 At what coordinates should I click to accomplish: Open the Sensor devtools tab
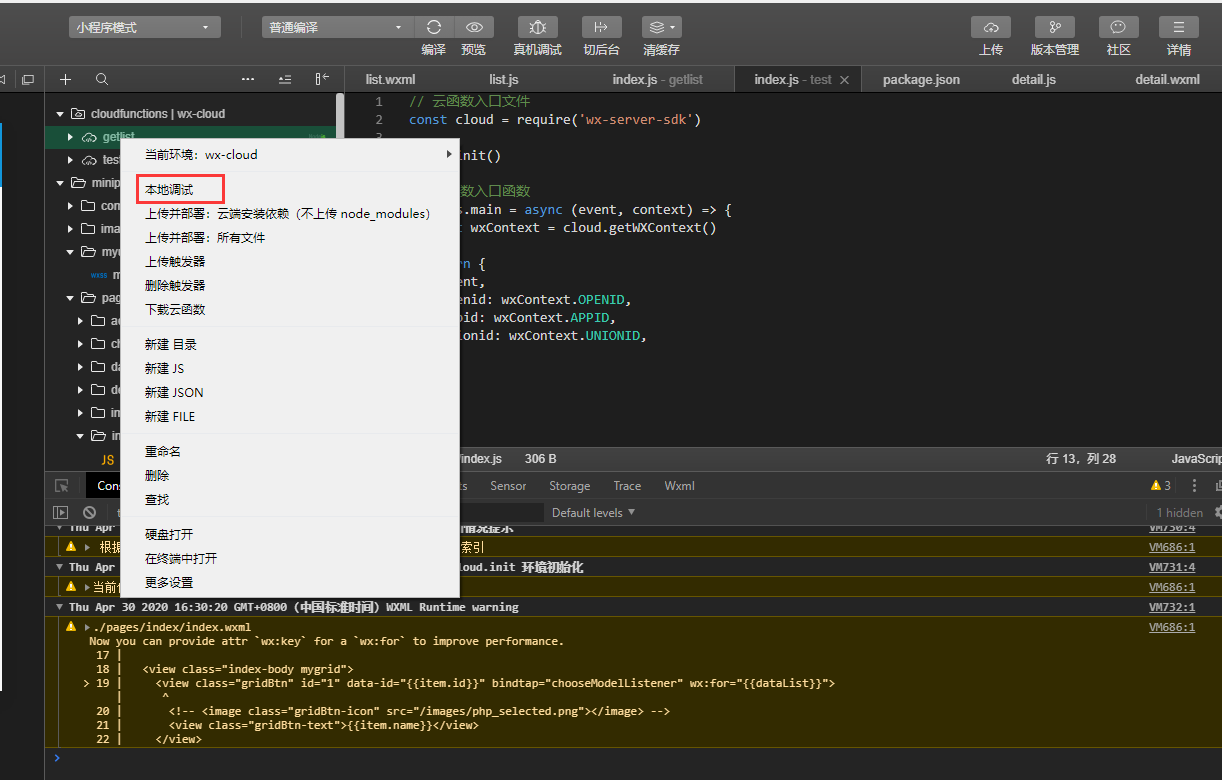tap(508, 486)
